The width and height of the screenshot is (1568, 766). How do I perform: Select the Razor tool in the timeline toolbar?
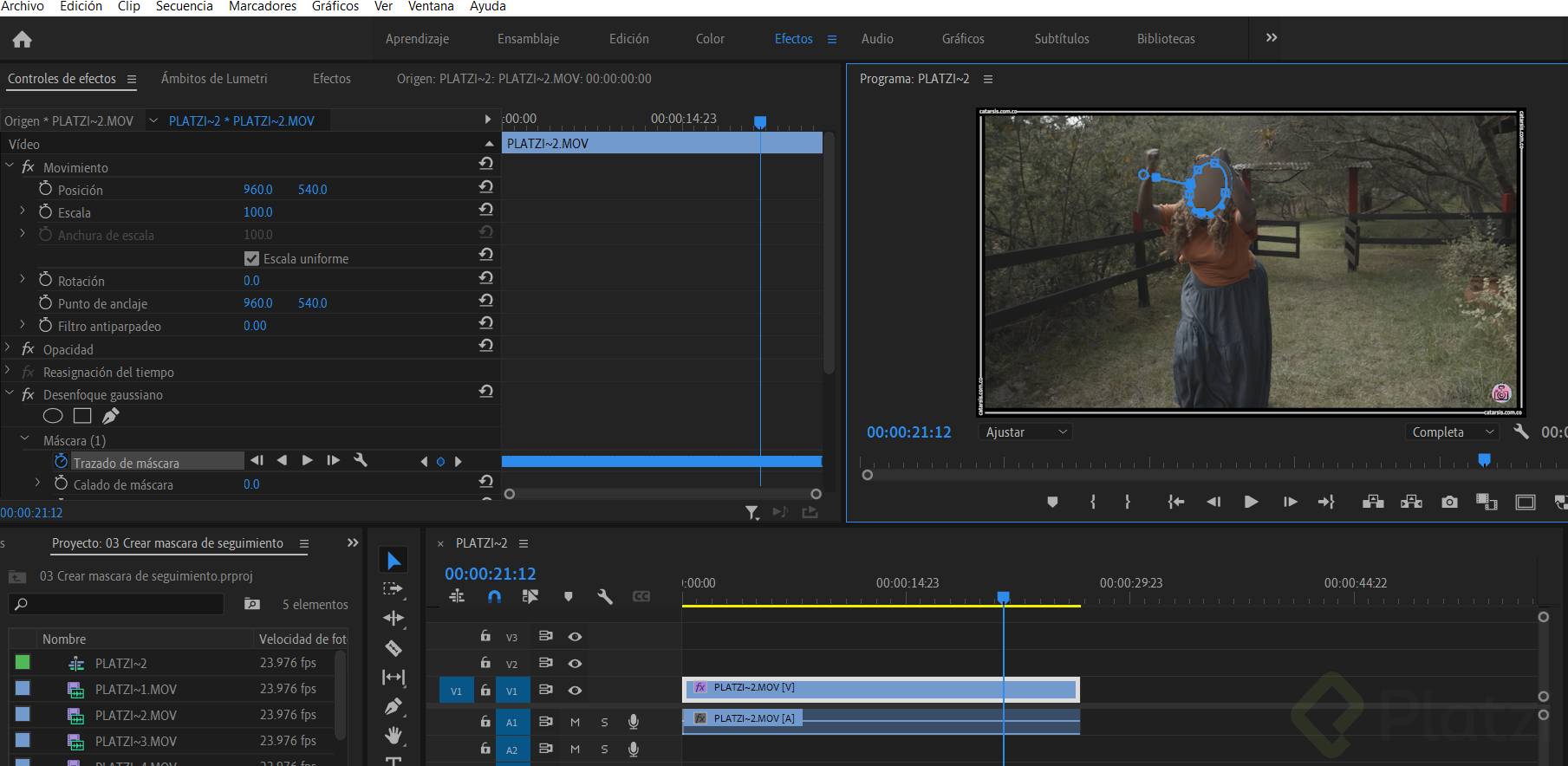tap(394, 648)
